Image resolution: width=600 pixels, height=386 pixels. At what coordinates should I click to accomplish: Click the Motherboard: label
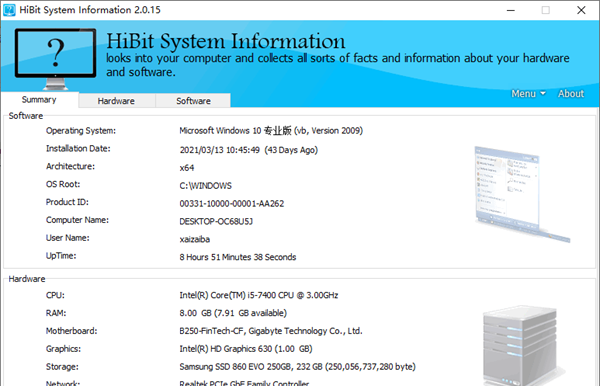[72, 331]
